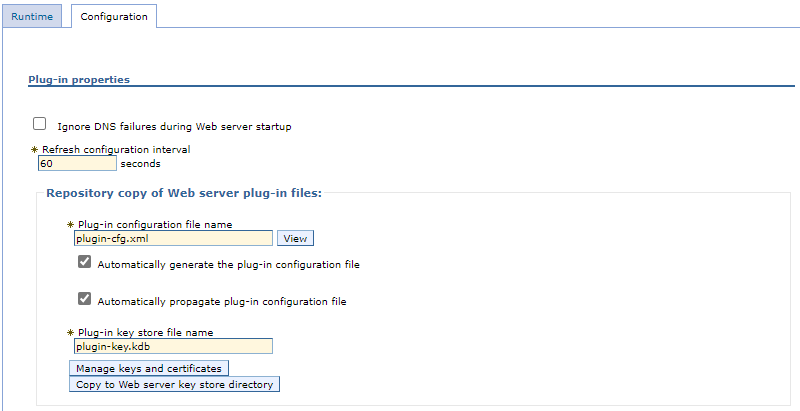The image size is (800, 411).
Task: Select the Refresh configuration interval label
Action: click(x=116, y=149)
